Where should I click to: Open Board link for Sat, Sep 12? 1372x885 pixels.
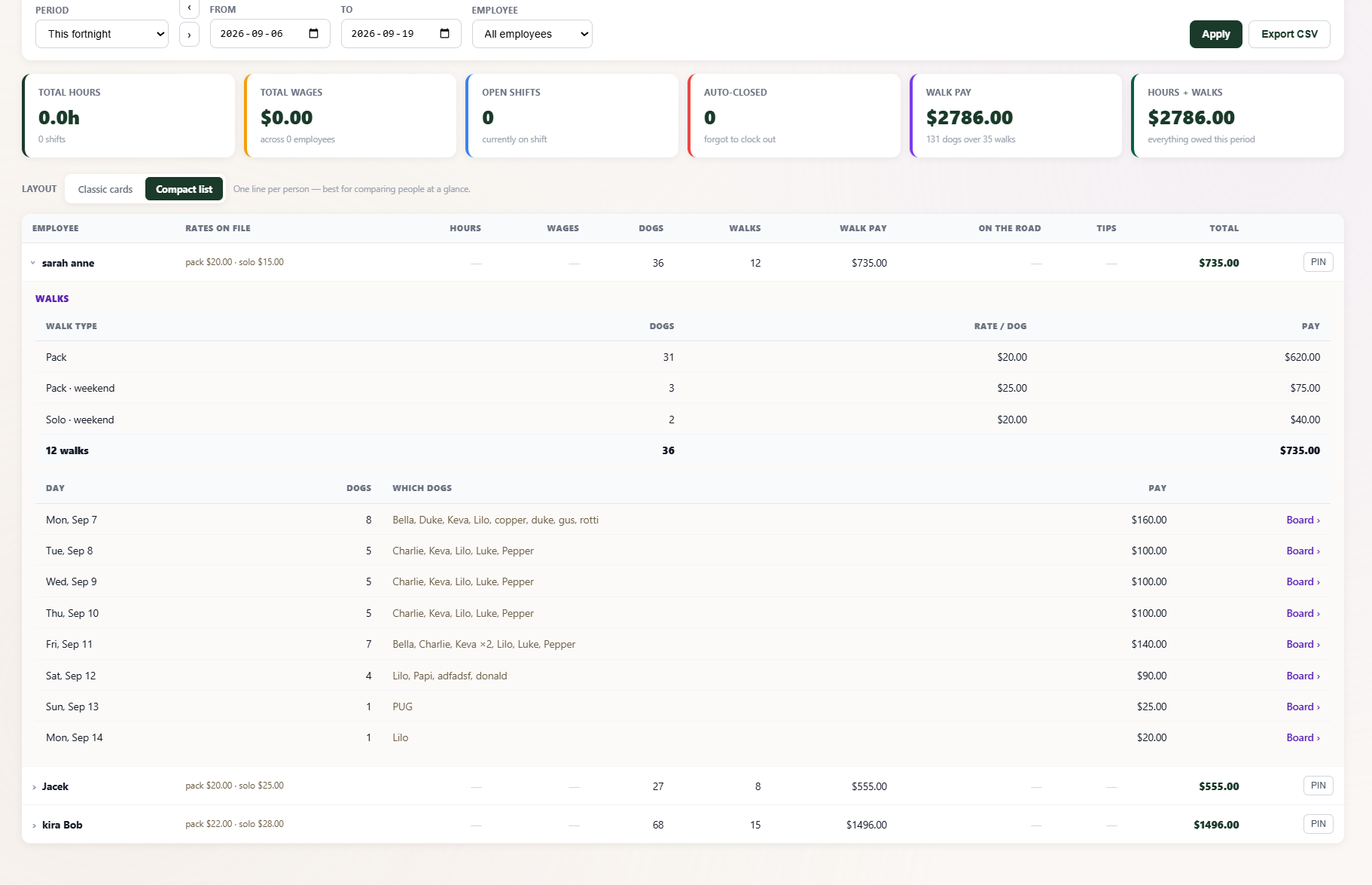(1303, 676)
